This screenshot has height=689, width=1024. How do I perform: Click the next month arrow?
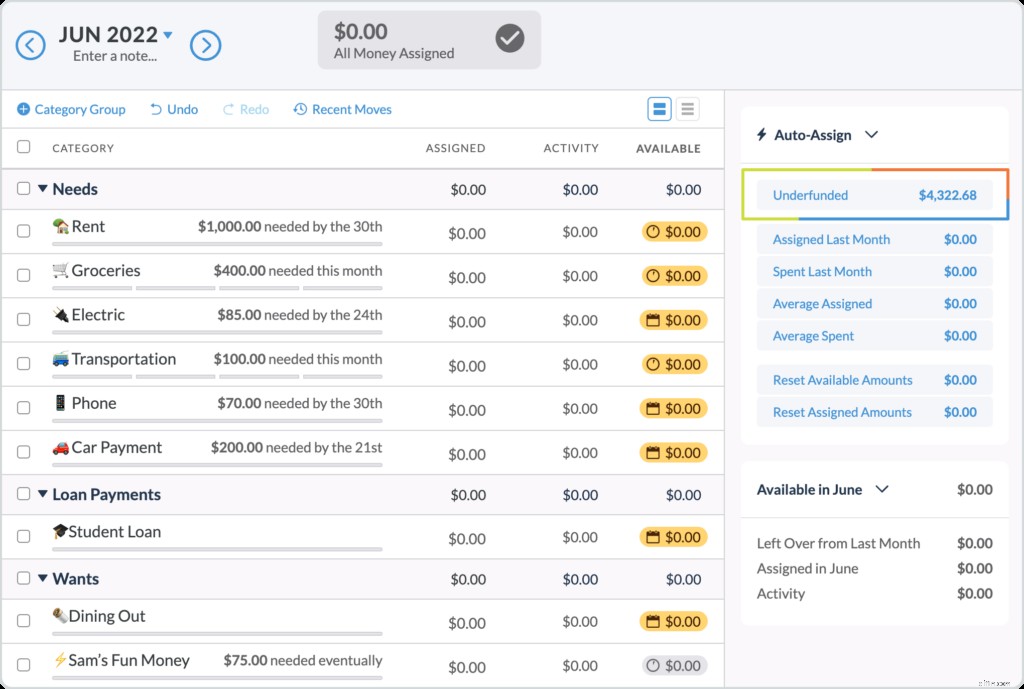coord(206,45)
